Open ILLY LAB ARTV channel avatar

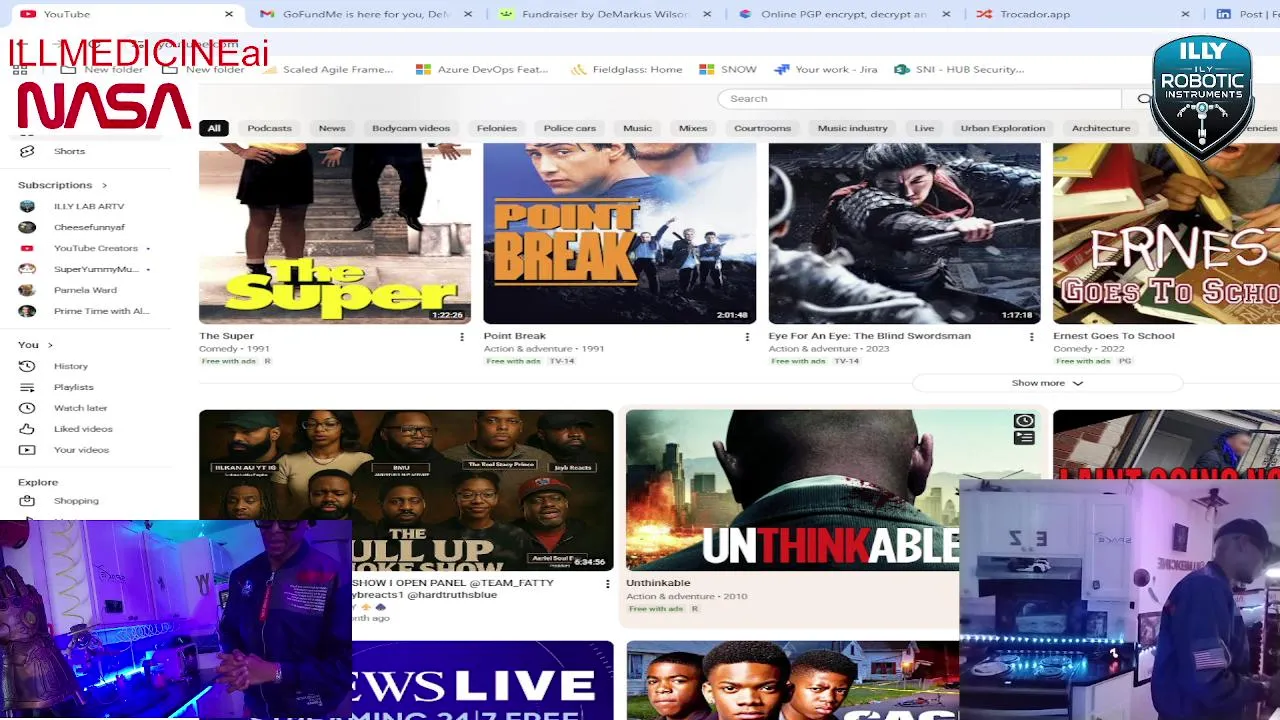click(27, 206)
